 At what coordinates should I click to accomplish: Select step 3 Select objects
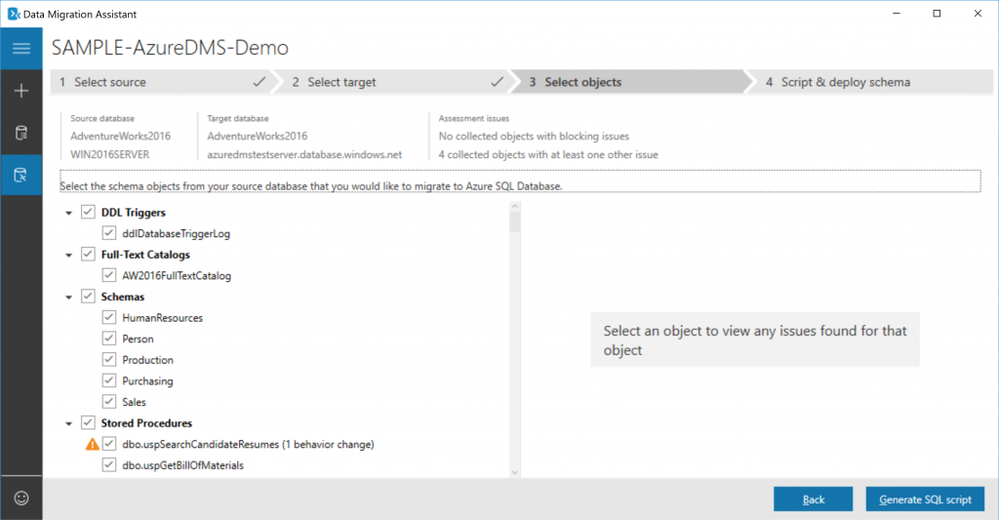(x=629, y=82)
